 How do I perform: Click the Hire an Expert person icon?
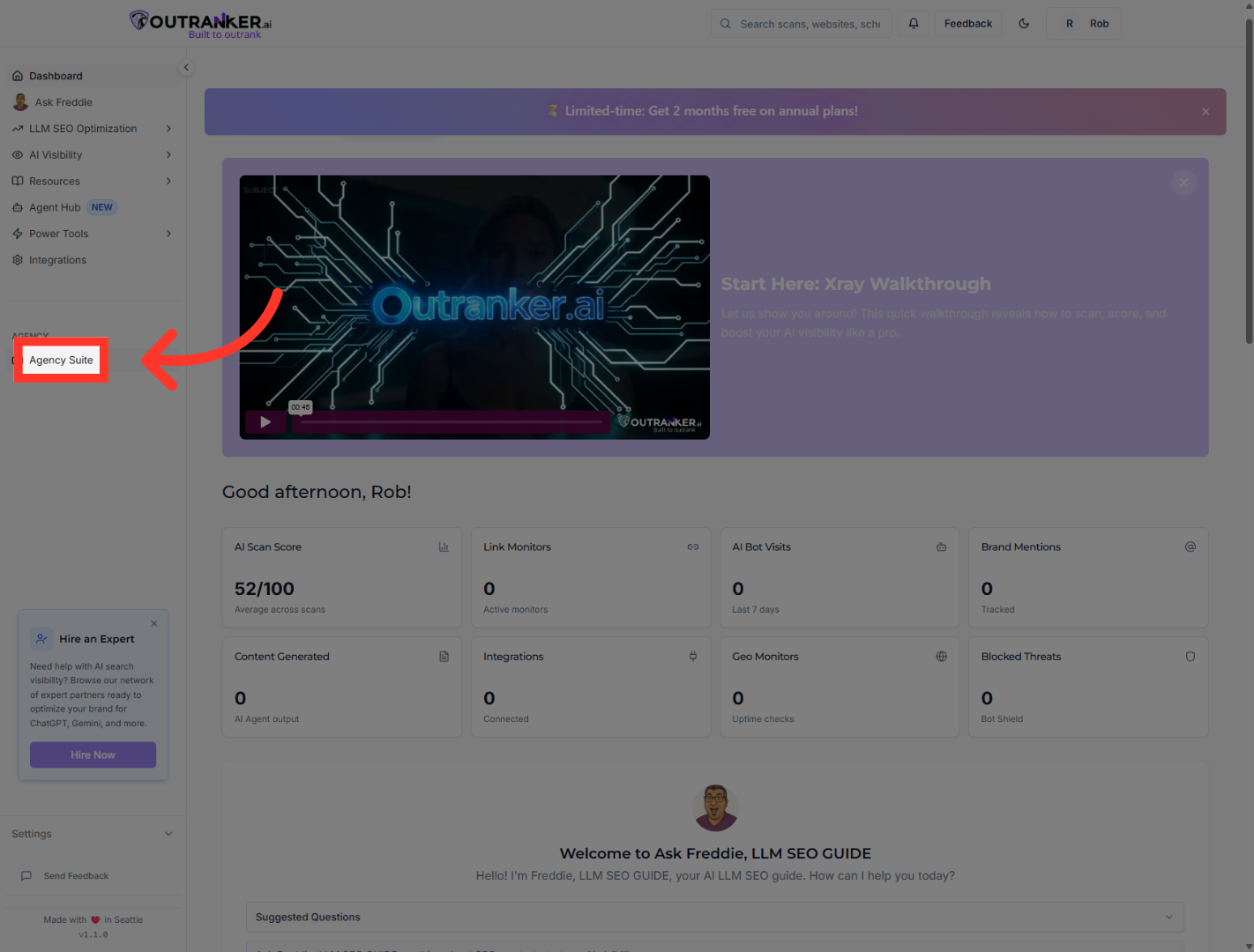pos(41,639)
